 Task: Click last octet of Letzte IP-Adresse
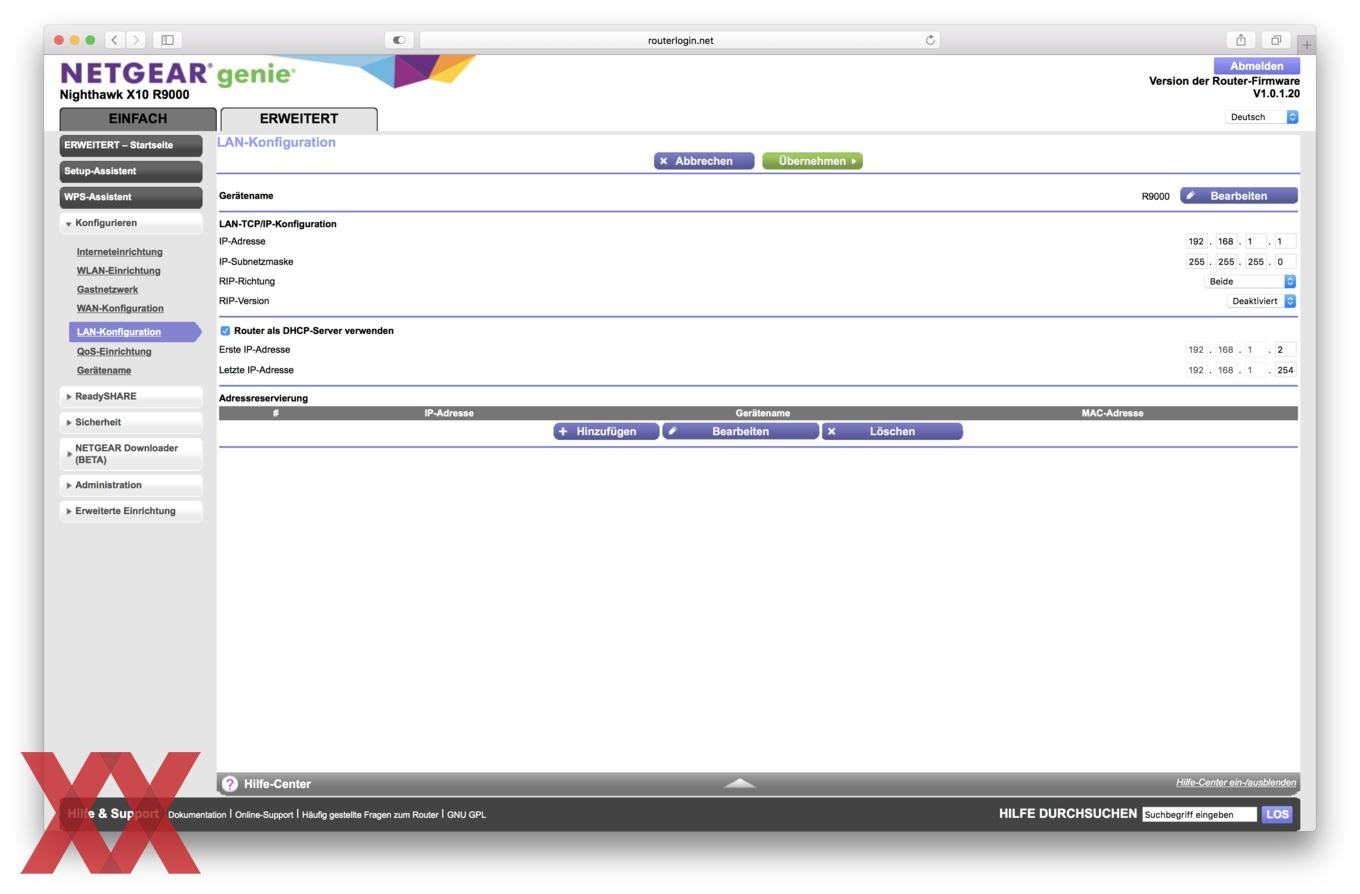1285,370
